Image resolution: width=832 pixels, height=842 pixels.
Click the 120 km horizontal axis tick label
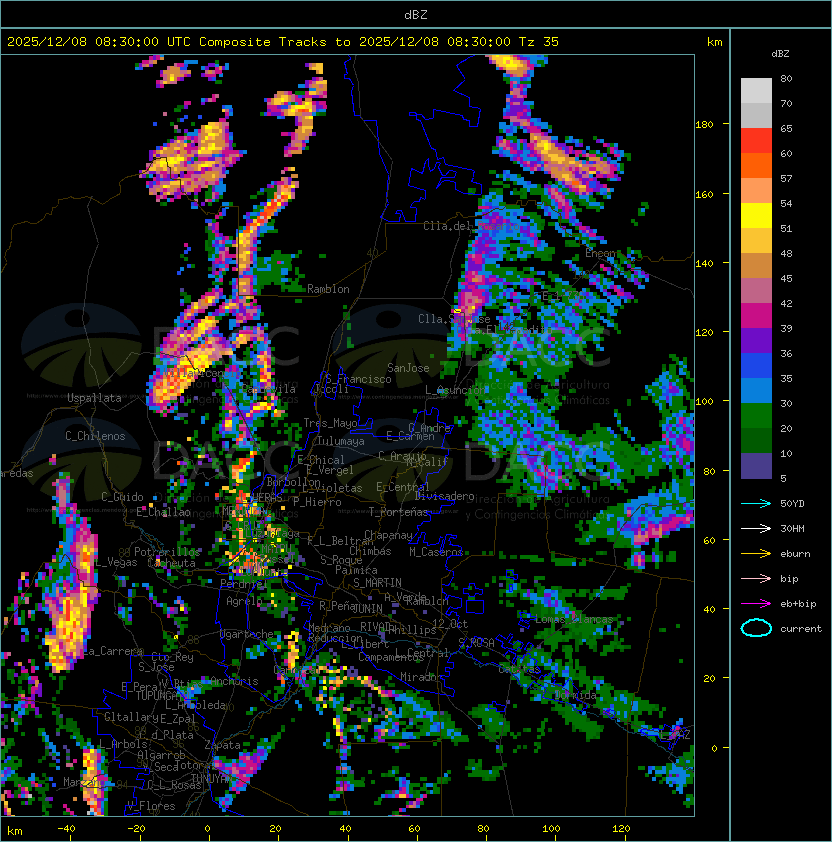click(x=621, y=829)
